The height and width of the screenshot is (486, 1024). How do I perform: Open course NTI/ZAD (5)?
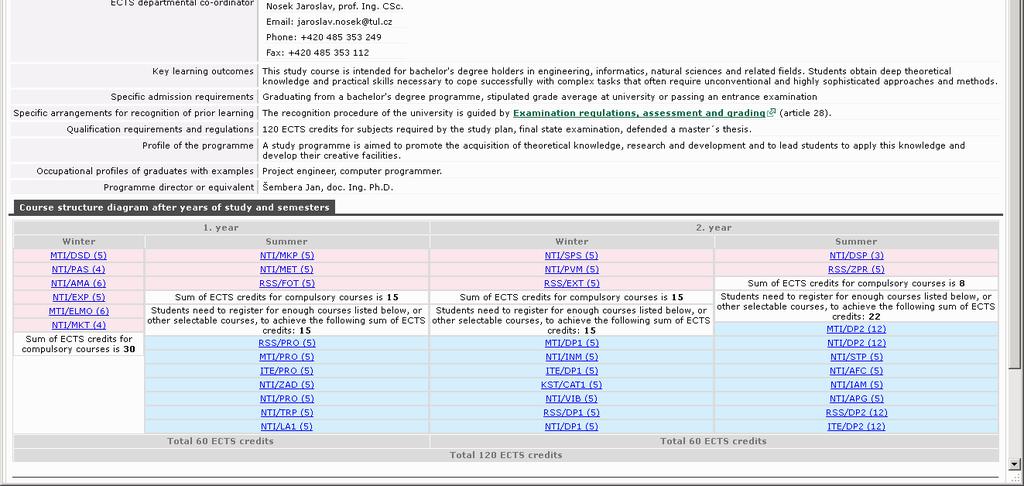click(287, 385)
